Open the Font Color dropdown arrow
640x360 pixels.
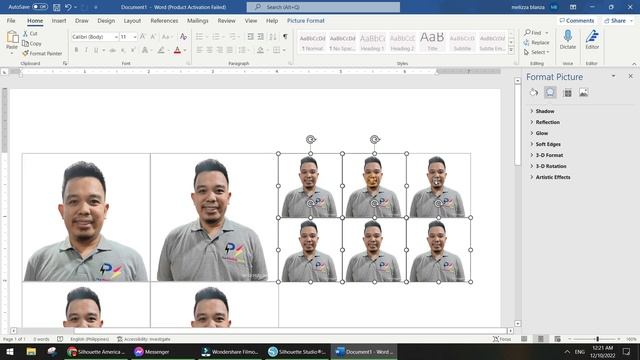pos(185,50)
